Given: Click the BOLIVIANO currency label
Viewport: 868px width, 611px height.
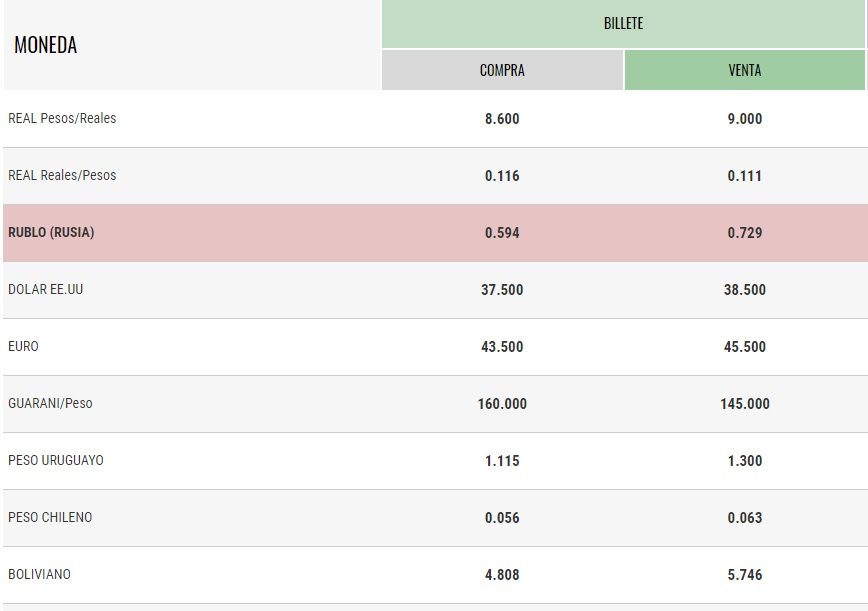Looking at the screenshot, I should click(39, 574).
